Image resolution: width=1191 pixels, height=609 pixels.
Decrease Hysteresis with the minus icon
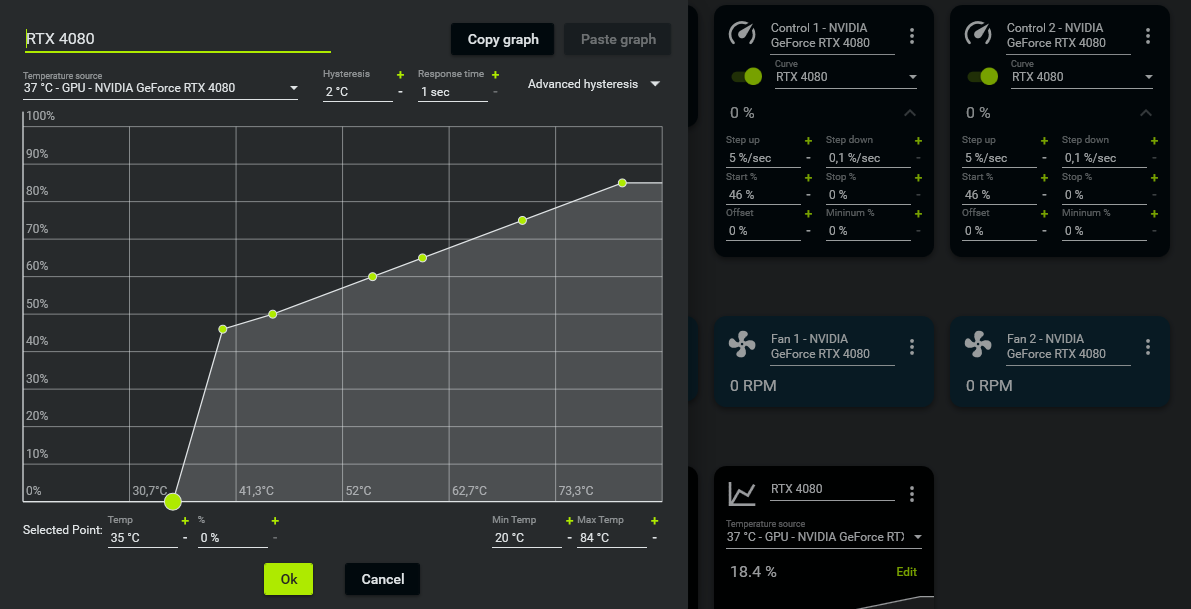[x=400, y=92]
